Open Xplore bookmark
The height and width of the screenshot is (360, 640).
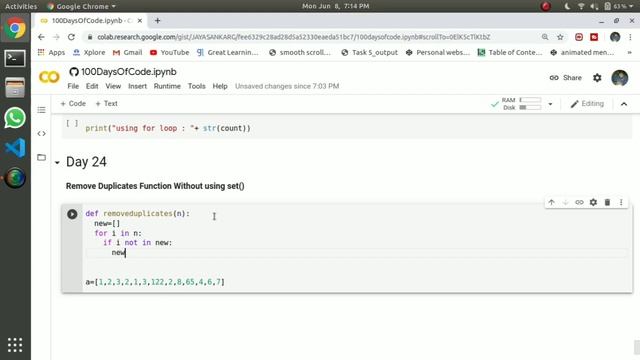click(89, 52)
